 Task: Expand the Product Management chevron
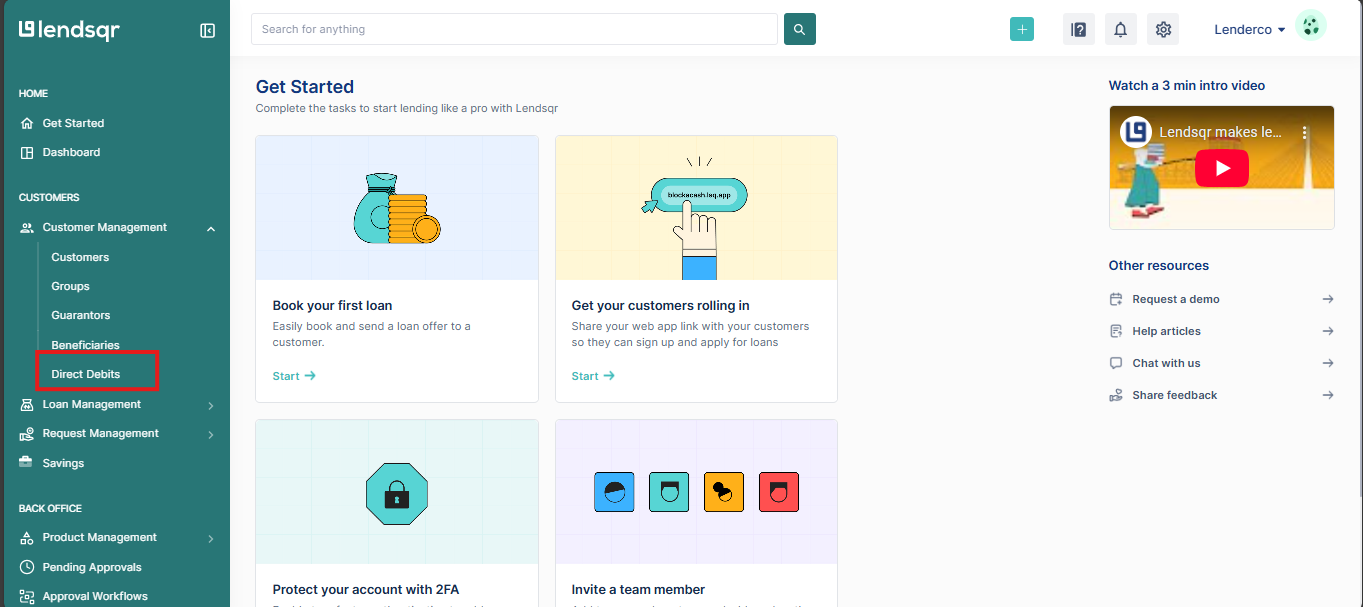[211, 539]
